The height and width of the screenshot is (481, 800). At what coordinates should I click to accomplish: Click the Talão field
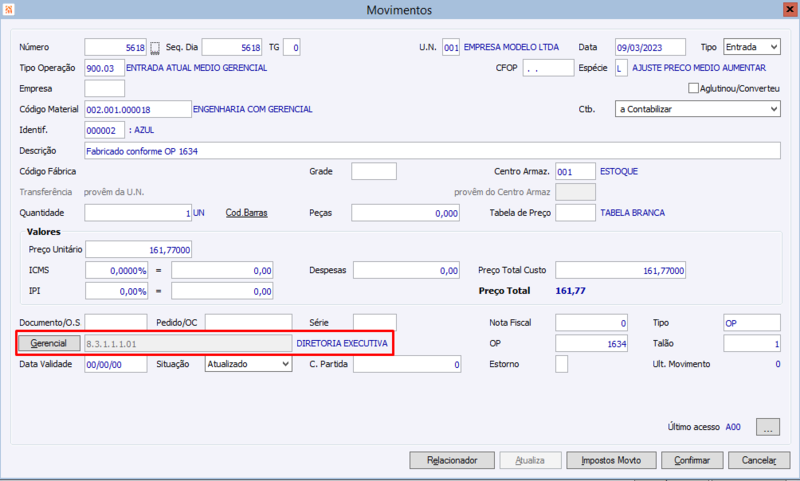click(752, 343)
